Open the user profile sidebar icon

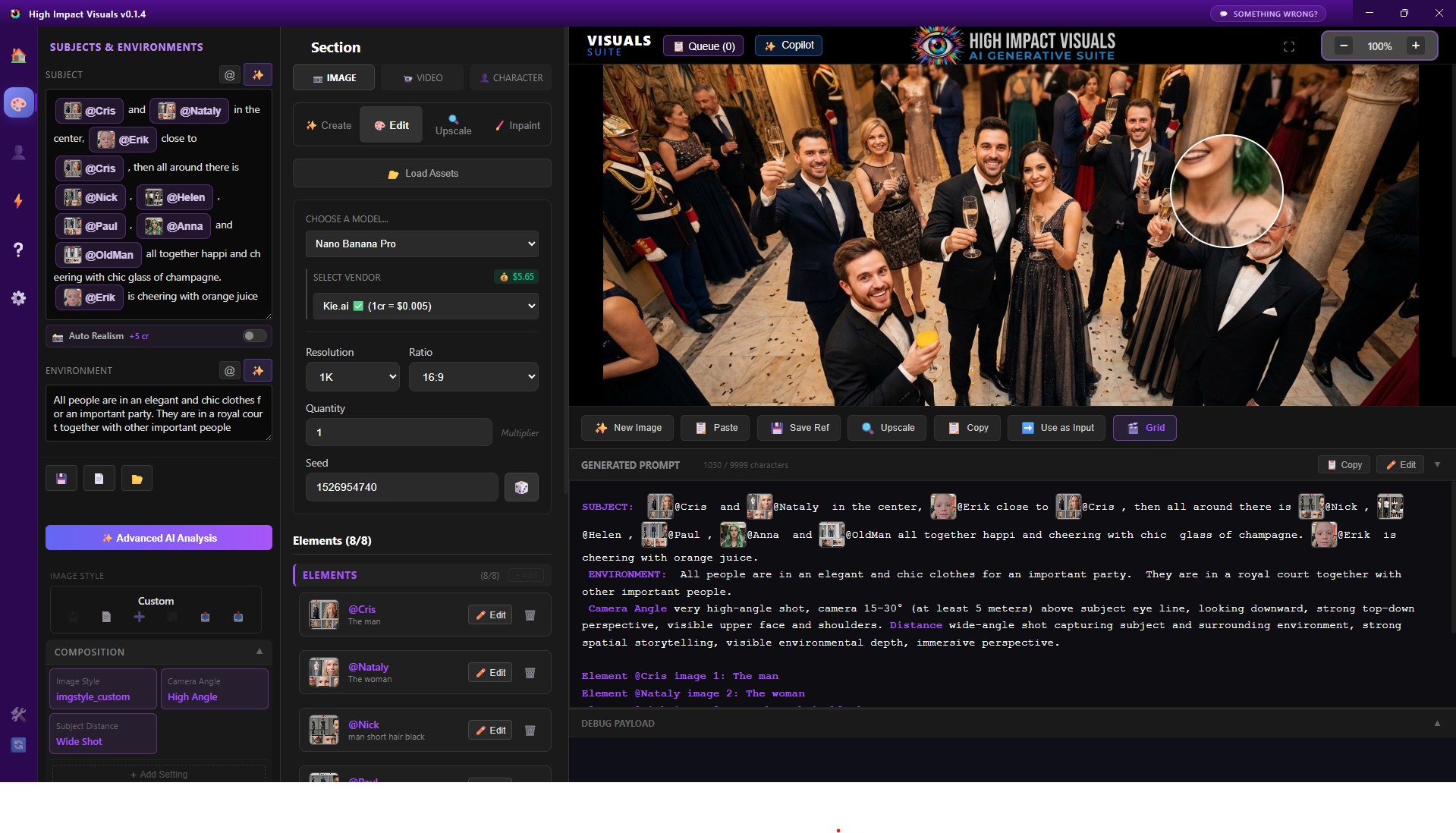pyautogui.click(x=18, y=152)
